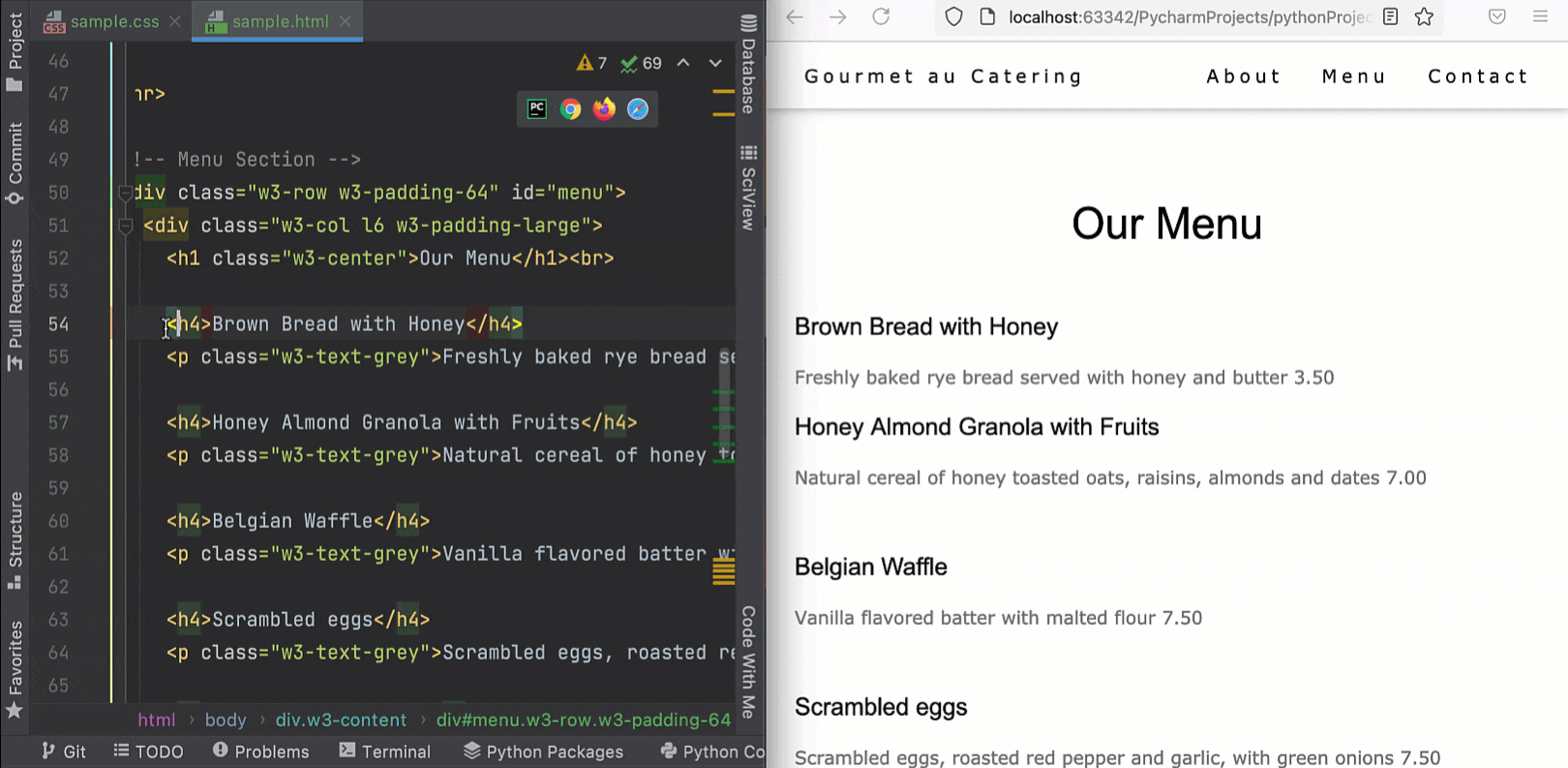The width and height of the screenshot is (1568, 768).
Task: Click the Save to Pocket icon
Action: click(x=1497, y=16)
